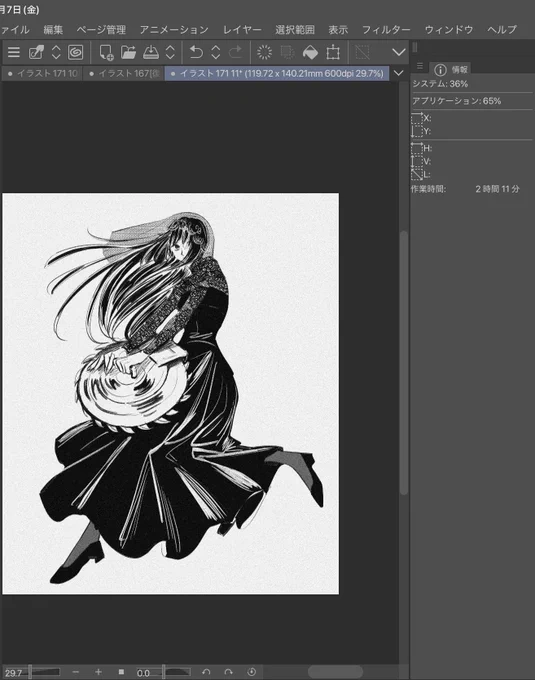
Task: Click the Deselect dashed-square icon
Action: pyautogui.click(x=362, y=52)
